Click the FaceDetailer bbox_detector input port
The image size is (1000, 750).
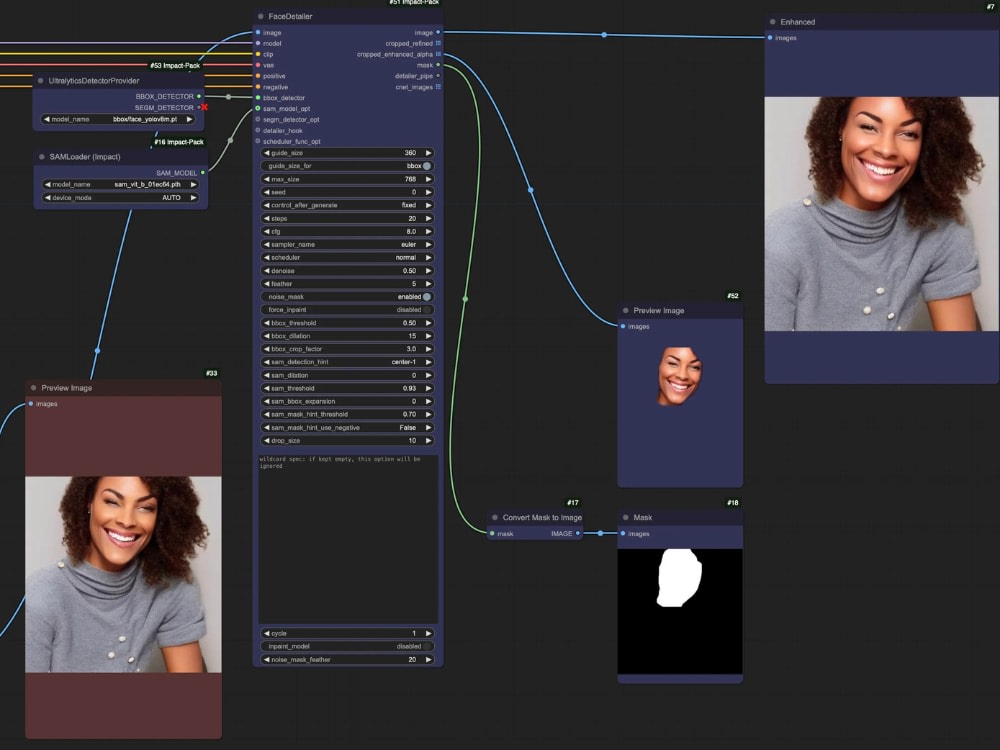tap(258, 98)
